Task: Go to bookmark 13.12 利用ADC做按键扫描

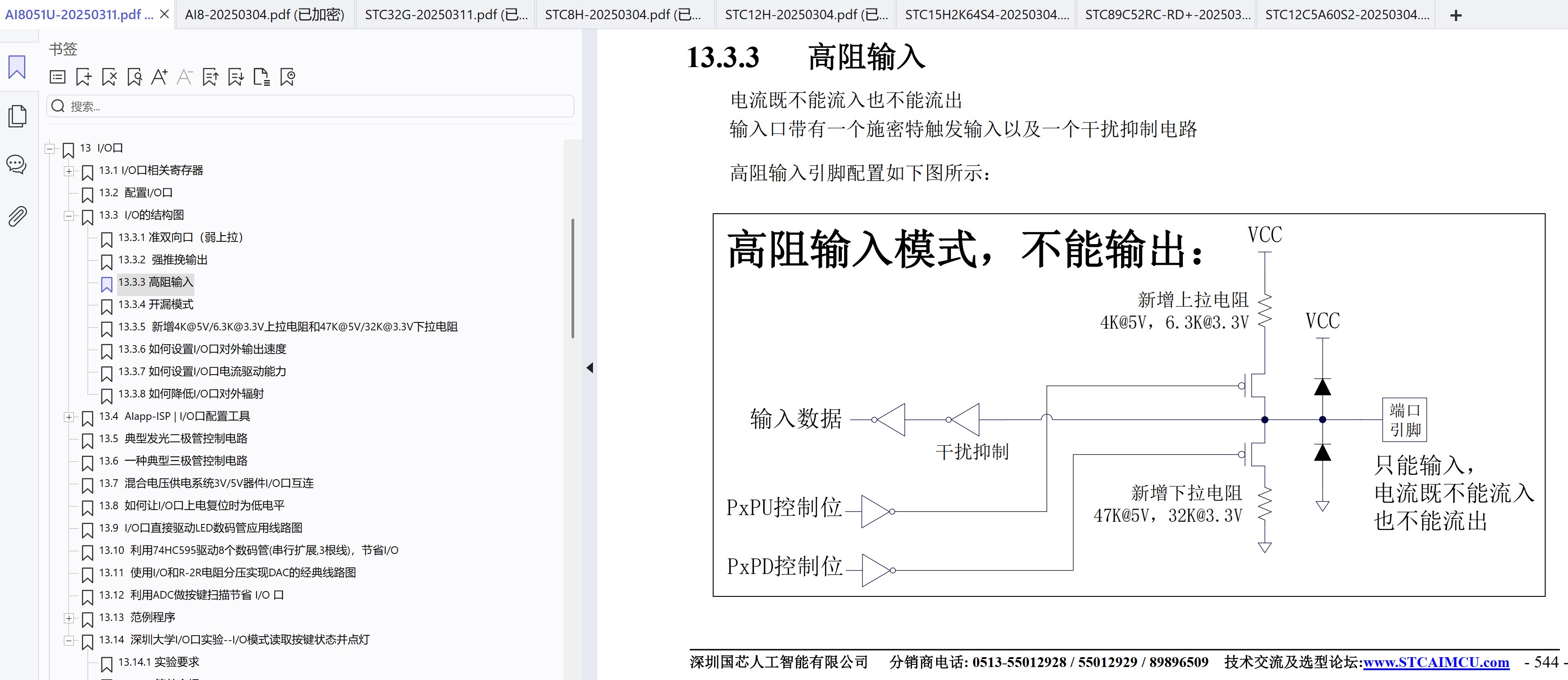Action: (192, 595)
